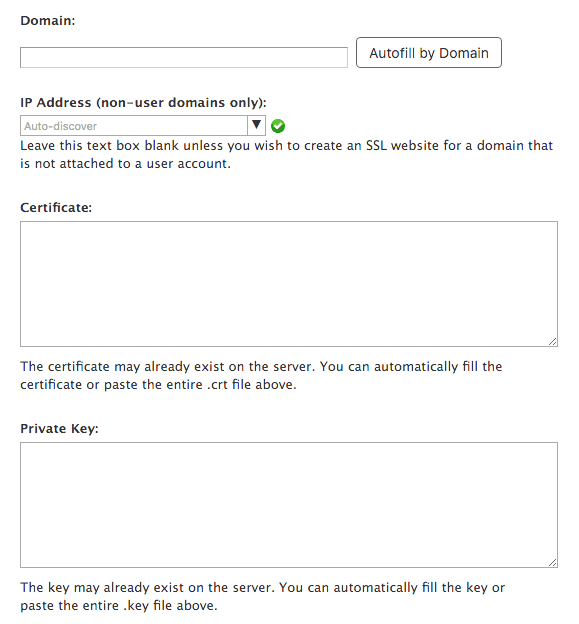The width and height of the screenshot is (579, 624).
Task: Click inside the Certificate text area
Action: (289, 284)
